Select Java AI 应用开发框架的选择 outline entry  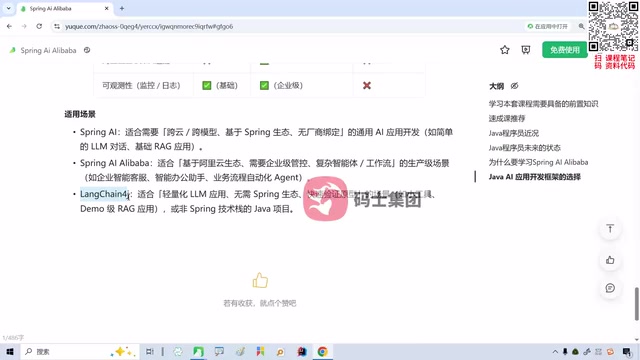click(534, 177)
